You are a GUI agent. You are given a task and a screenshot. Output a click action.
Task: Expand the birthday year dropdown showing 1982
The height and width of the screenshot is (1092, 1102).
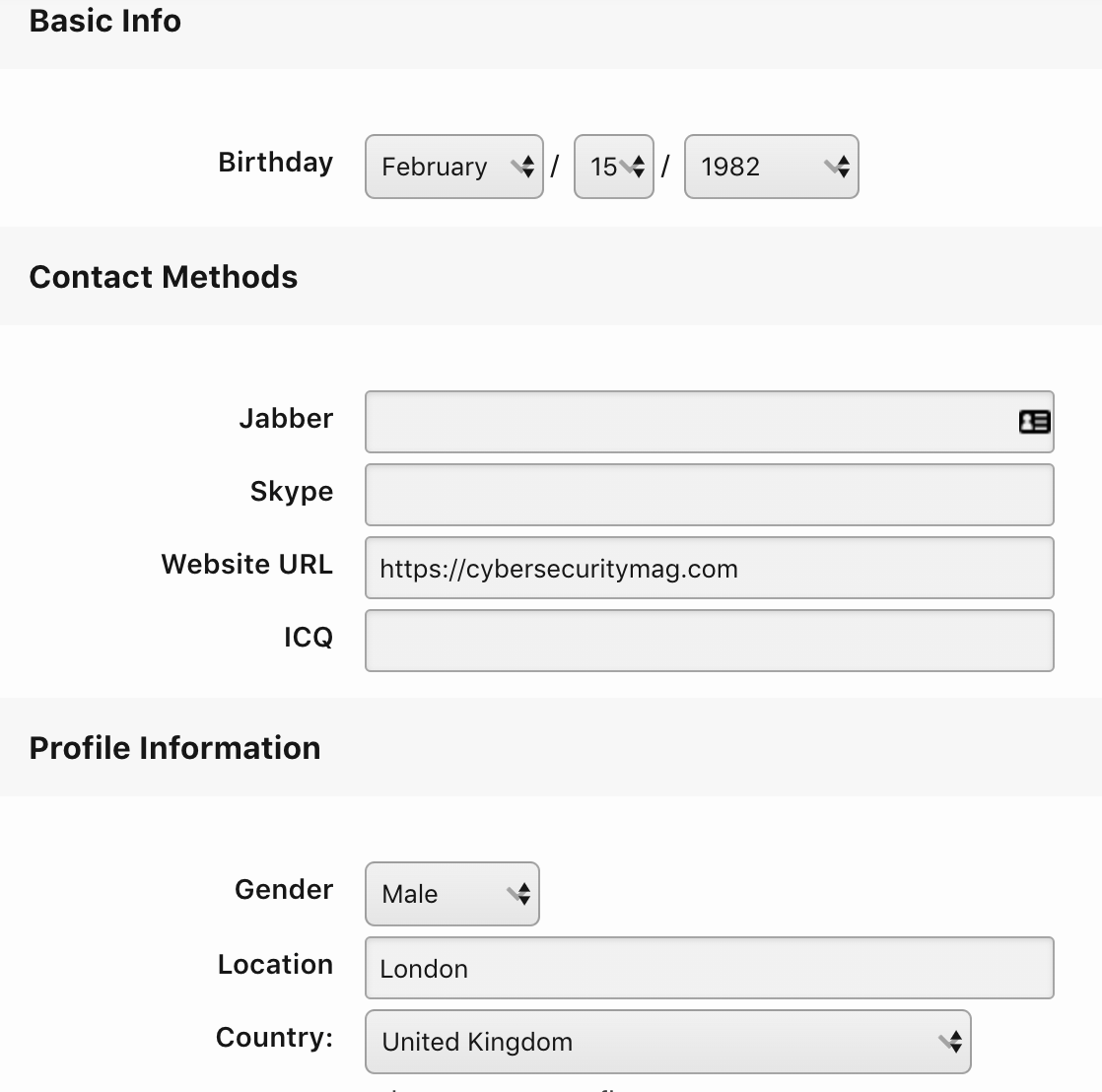click(x=771, y=167)
